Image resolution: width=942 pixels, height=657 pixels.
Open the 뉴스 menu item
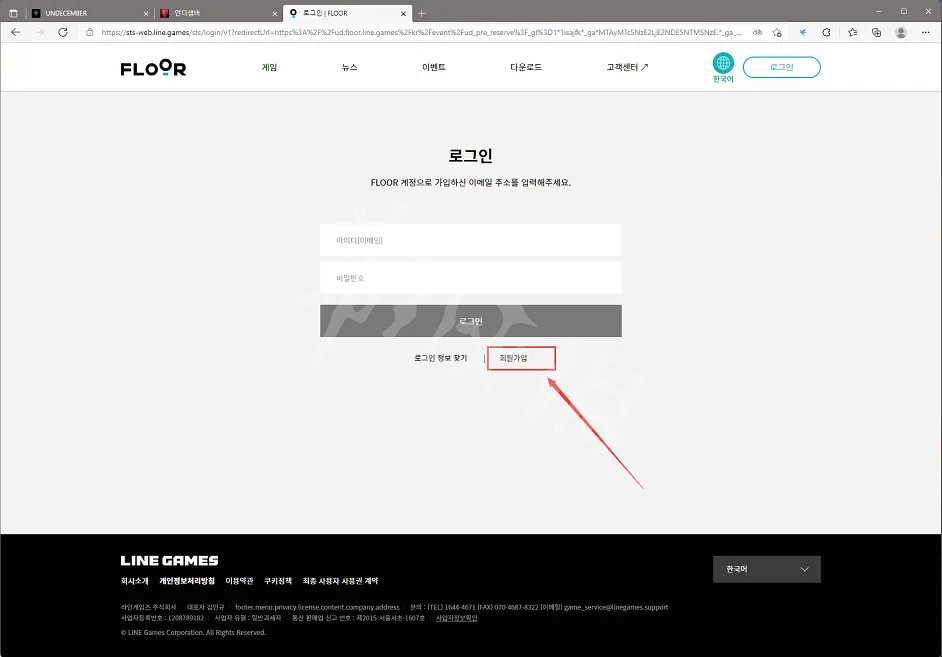point(349,68)
